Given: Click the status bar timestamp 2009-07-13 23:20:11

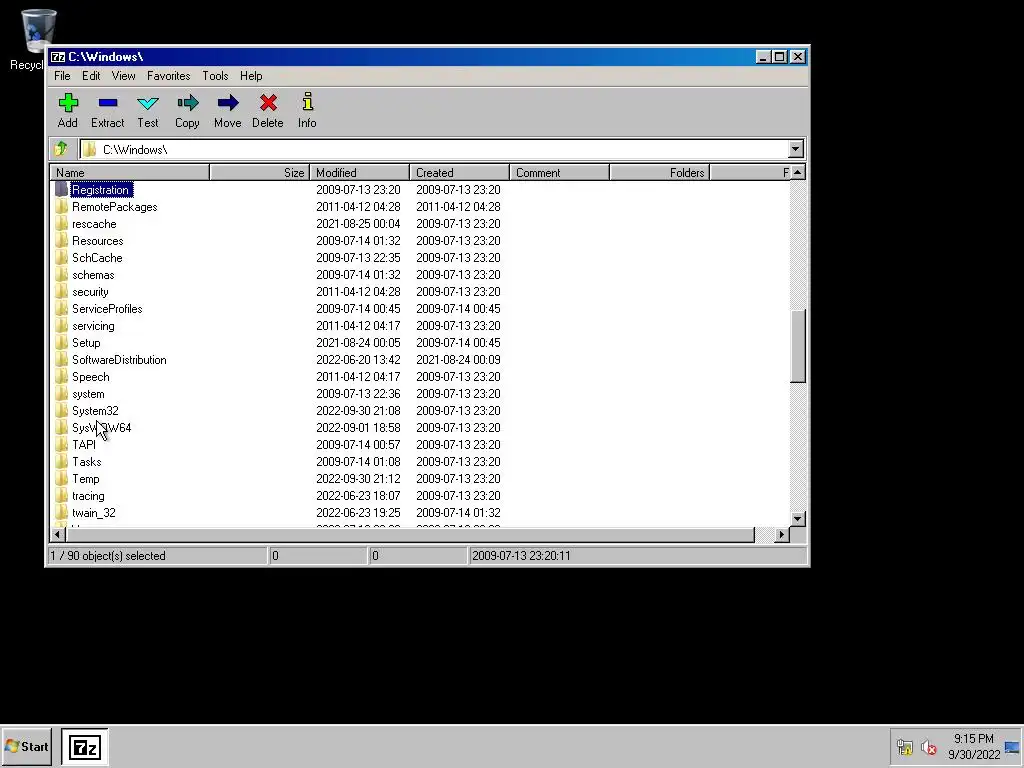Looking at the screenshot, I should pos(521,556).
